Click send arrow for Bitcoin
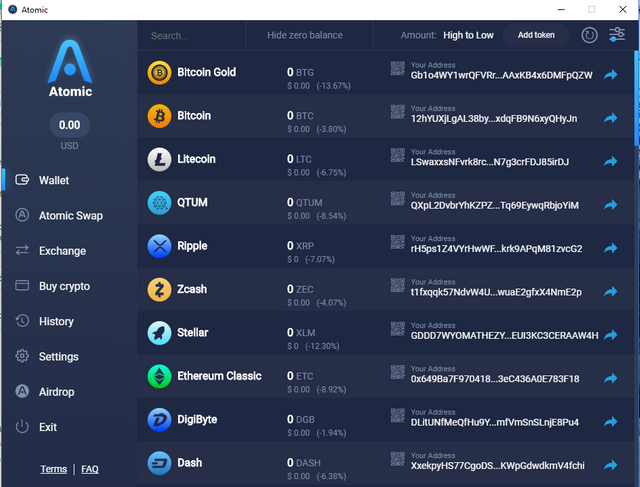This screenshot has height=487, width=640. (x=611, y=118)
